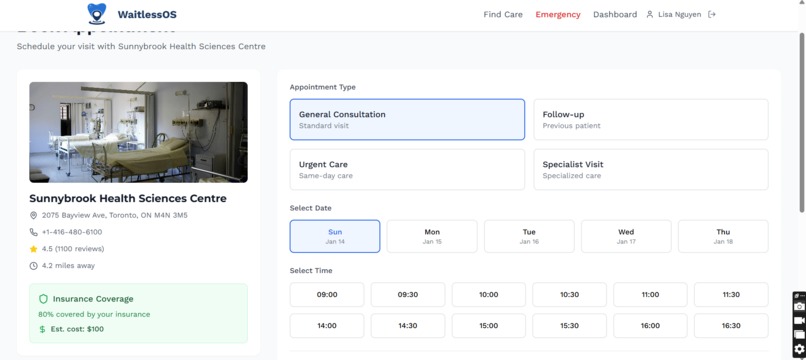Select Sun Jan 14 date
Viewport: 806px width, 360px height.
pos(335,236)
